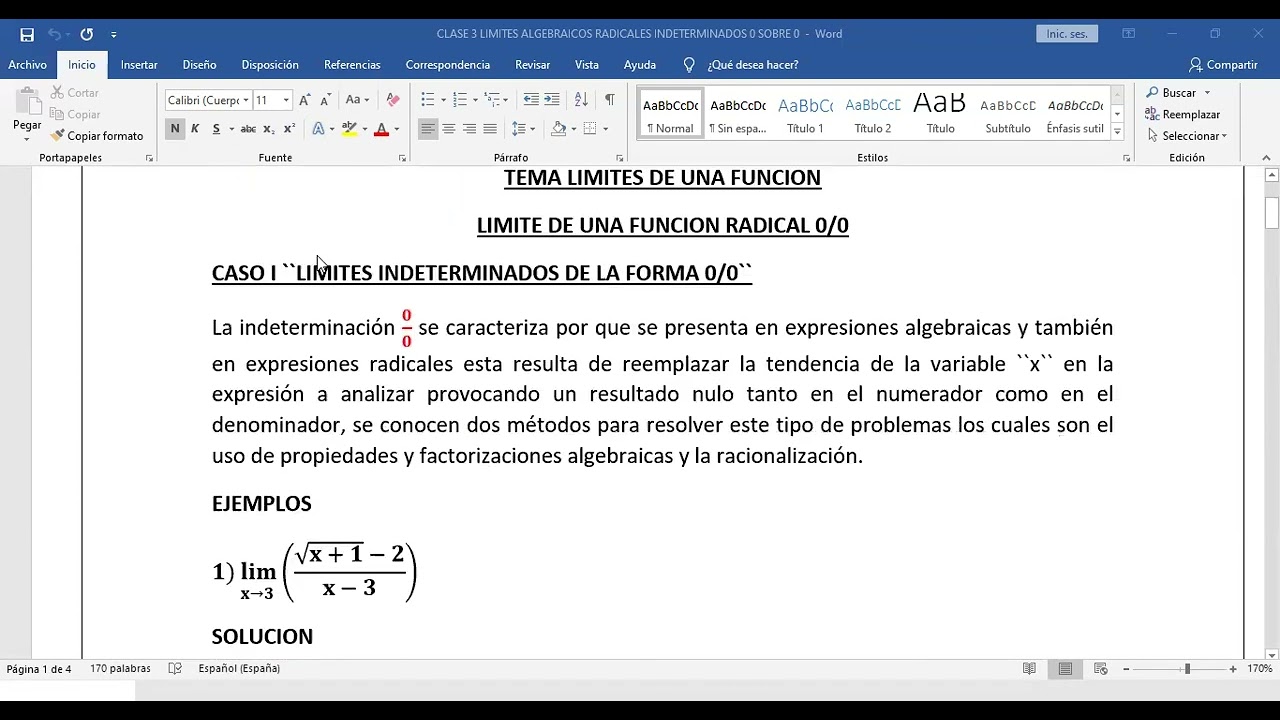This screenshot has height=720, width=1280.
Task: Open Customize Quick Access Toolbar arrow
Action: [x=114, y=34]
